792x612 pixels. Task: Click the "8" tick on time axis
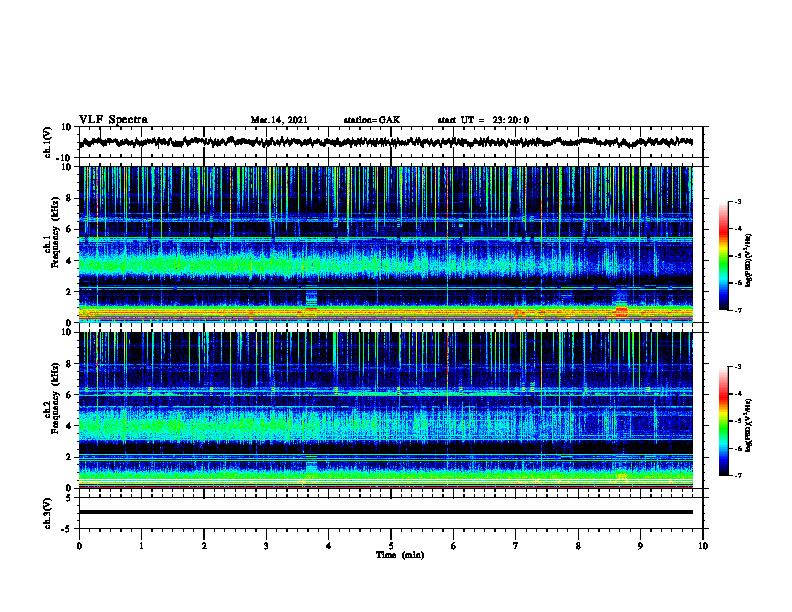tap(578, 546)
